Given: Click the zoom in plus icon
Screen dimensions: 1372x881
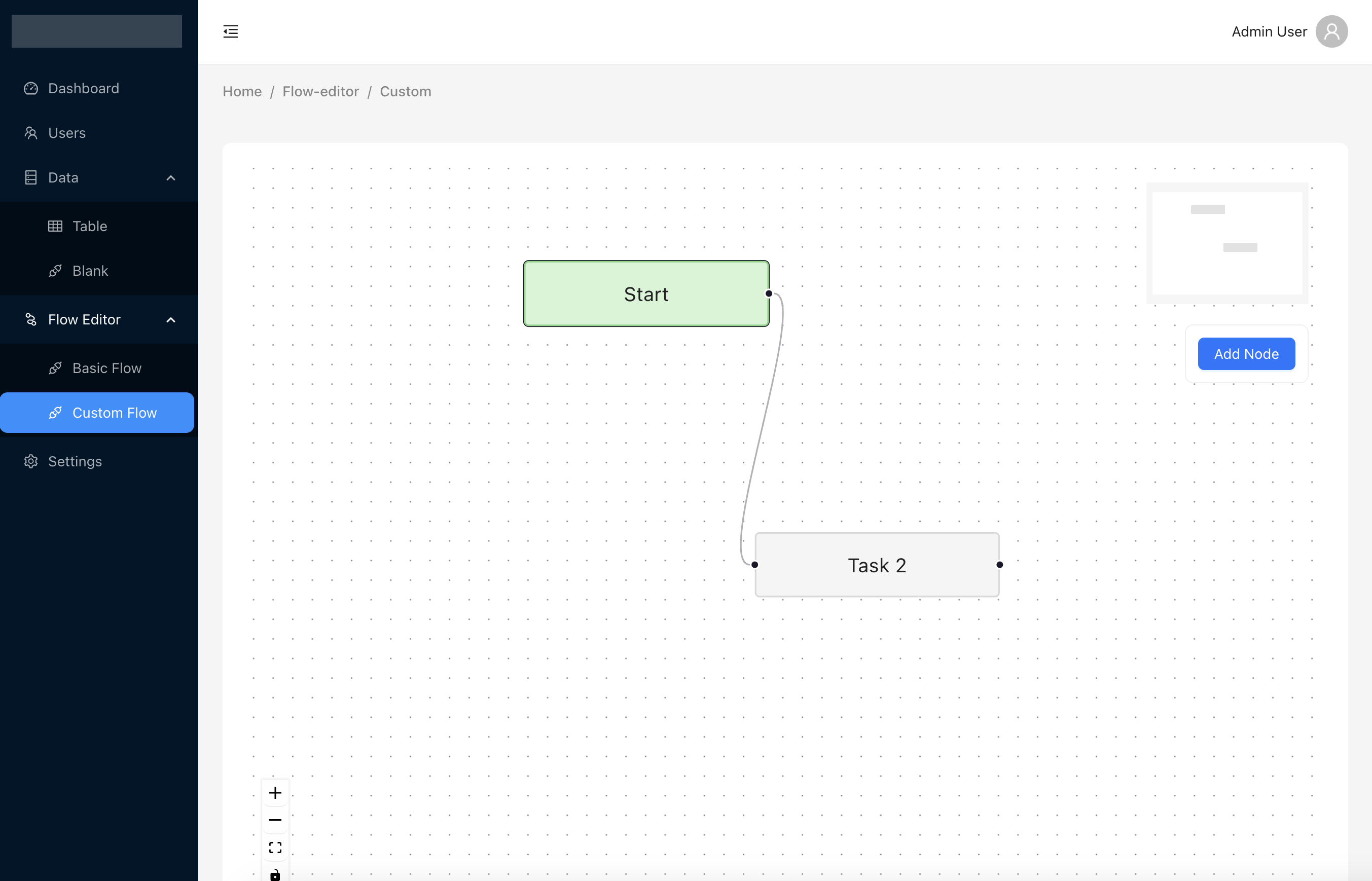Looking at the screenshot, I should [275, 793].
